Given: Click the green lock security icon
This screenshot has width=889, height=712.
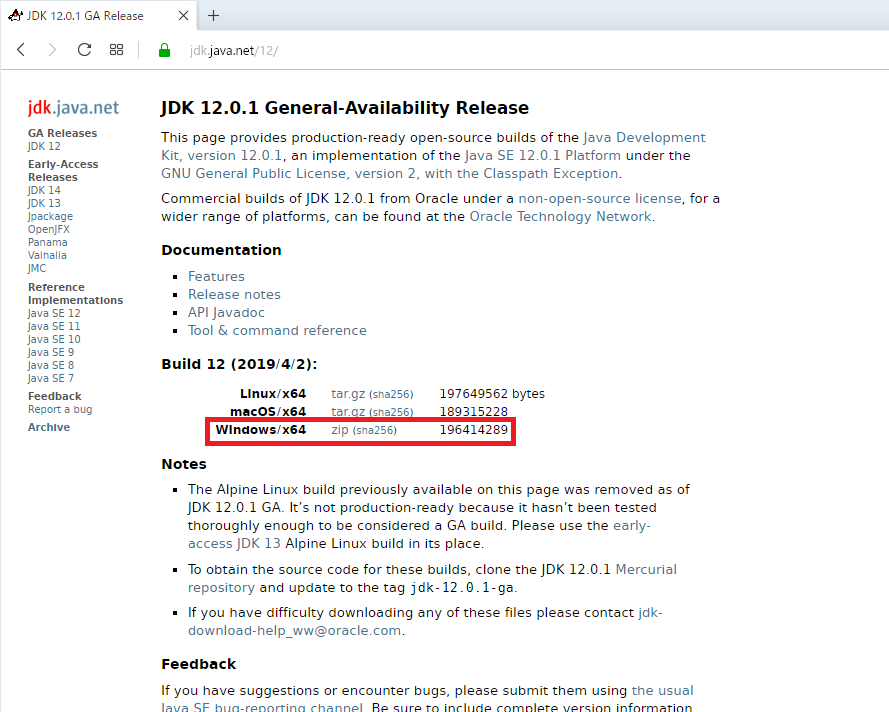Looking at the screenshot, I should pos(164,50).
